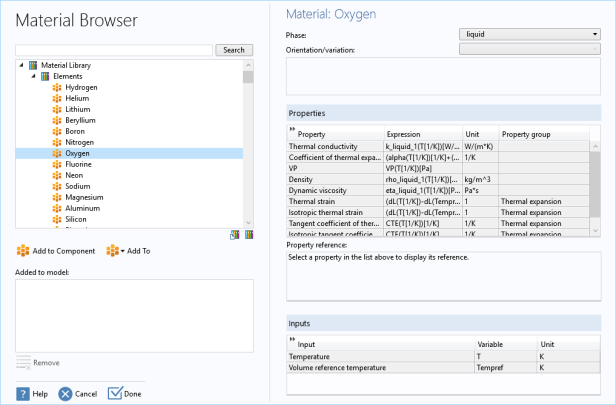Viewport: 616px width, 405px height.
Task: Open the Orientation/variation dropdown
Action: click(529, 48)
